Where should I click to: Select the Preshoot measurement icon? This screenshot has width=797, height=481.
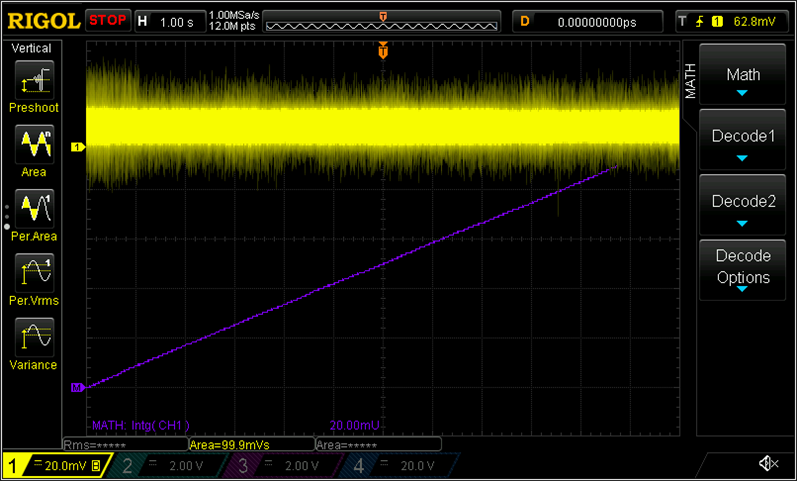click(x=33, y=79)
